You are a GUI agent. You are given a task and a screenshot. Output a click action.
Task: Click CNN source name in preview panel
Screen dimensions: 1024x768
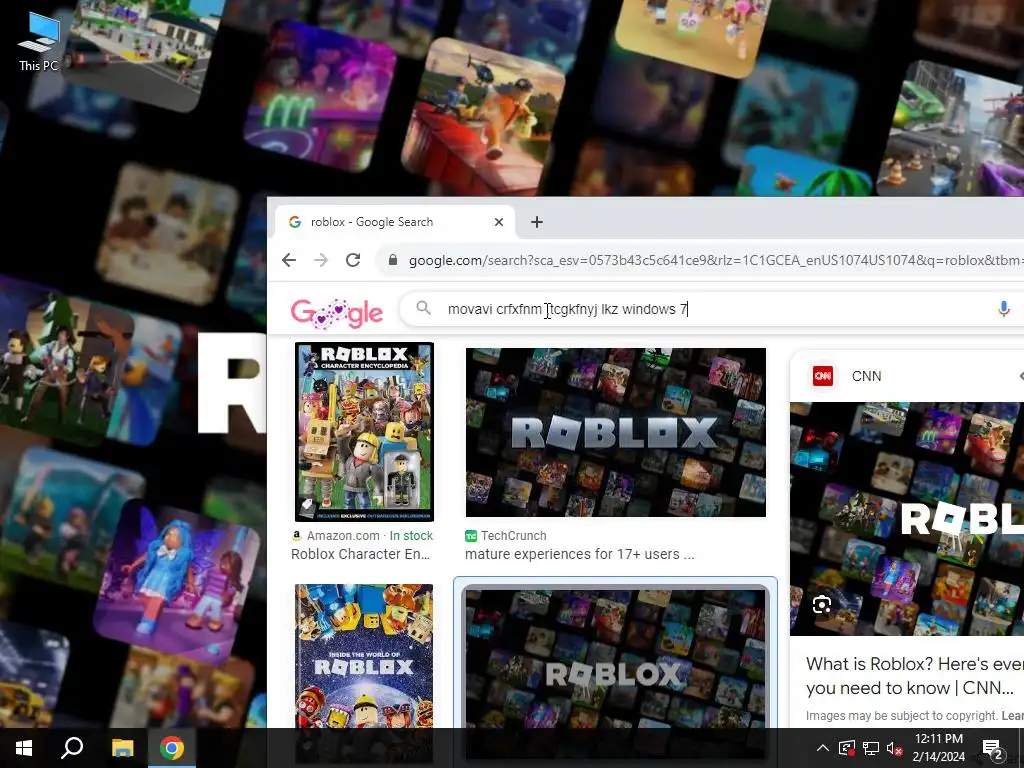pyautogui.click(x=867, y=376)
